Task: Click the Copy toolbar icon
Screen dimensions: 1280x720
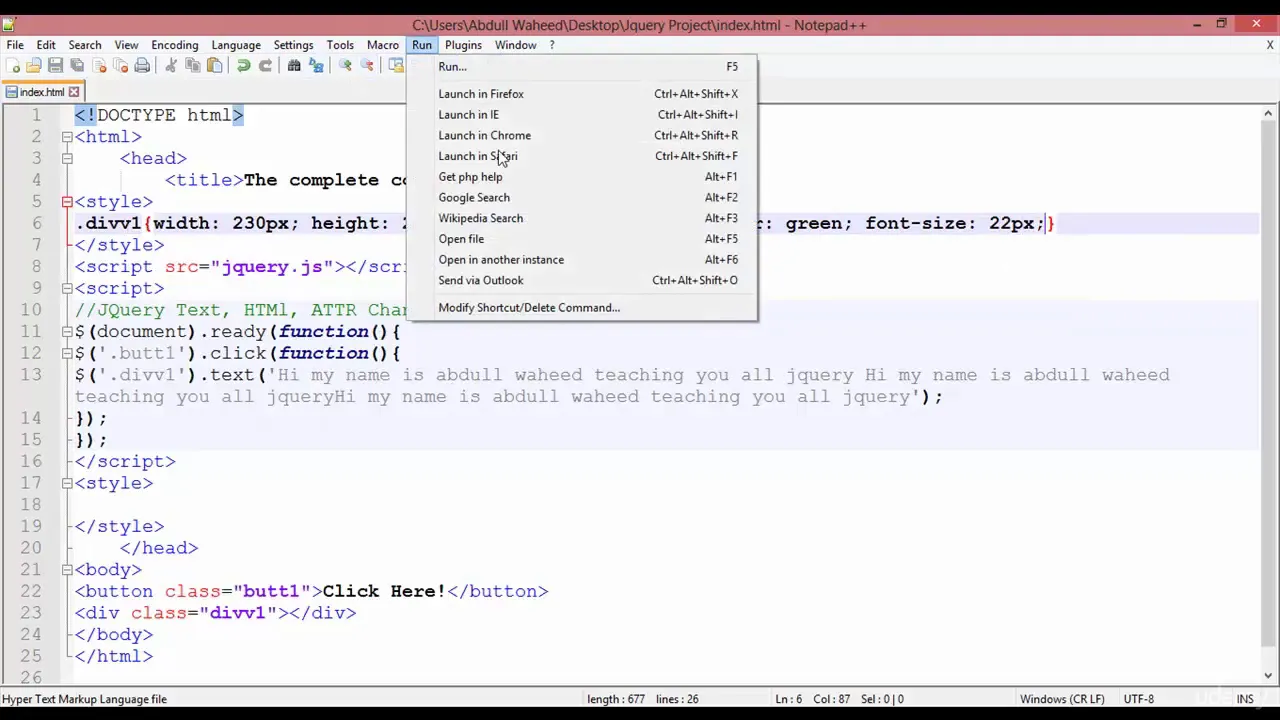Action: click(192, 66)
